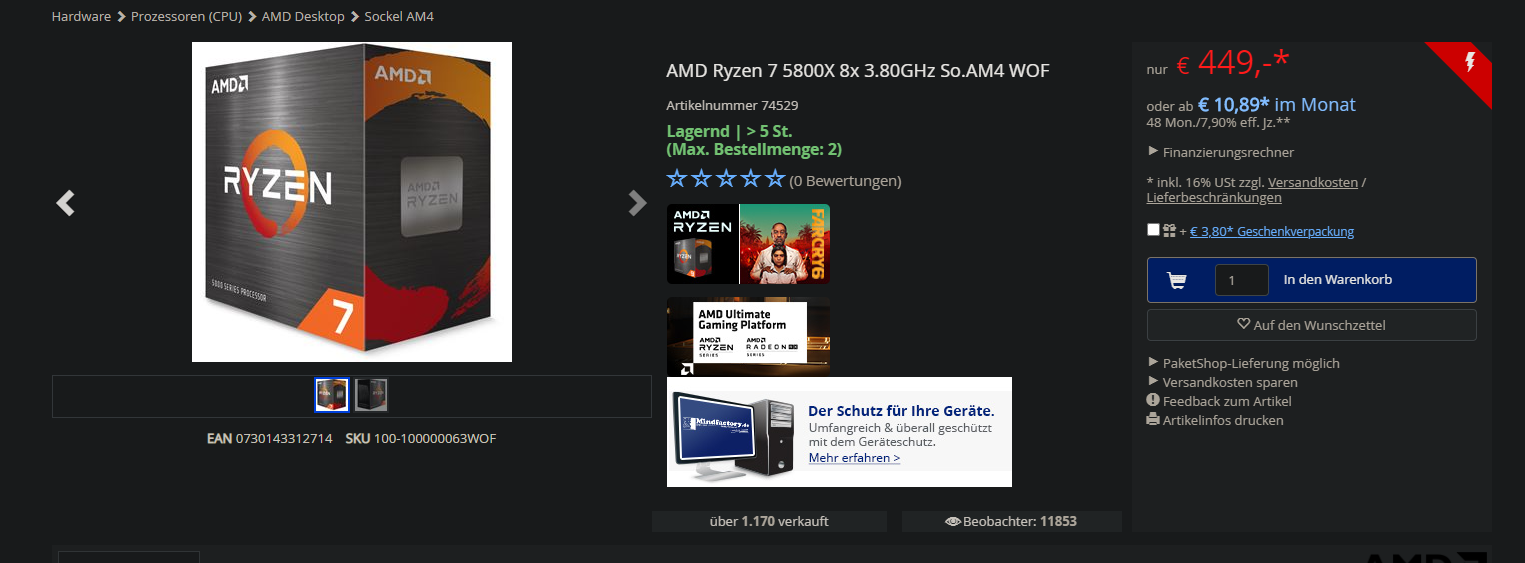Click the gift box icon

click(1169, 230)
